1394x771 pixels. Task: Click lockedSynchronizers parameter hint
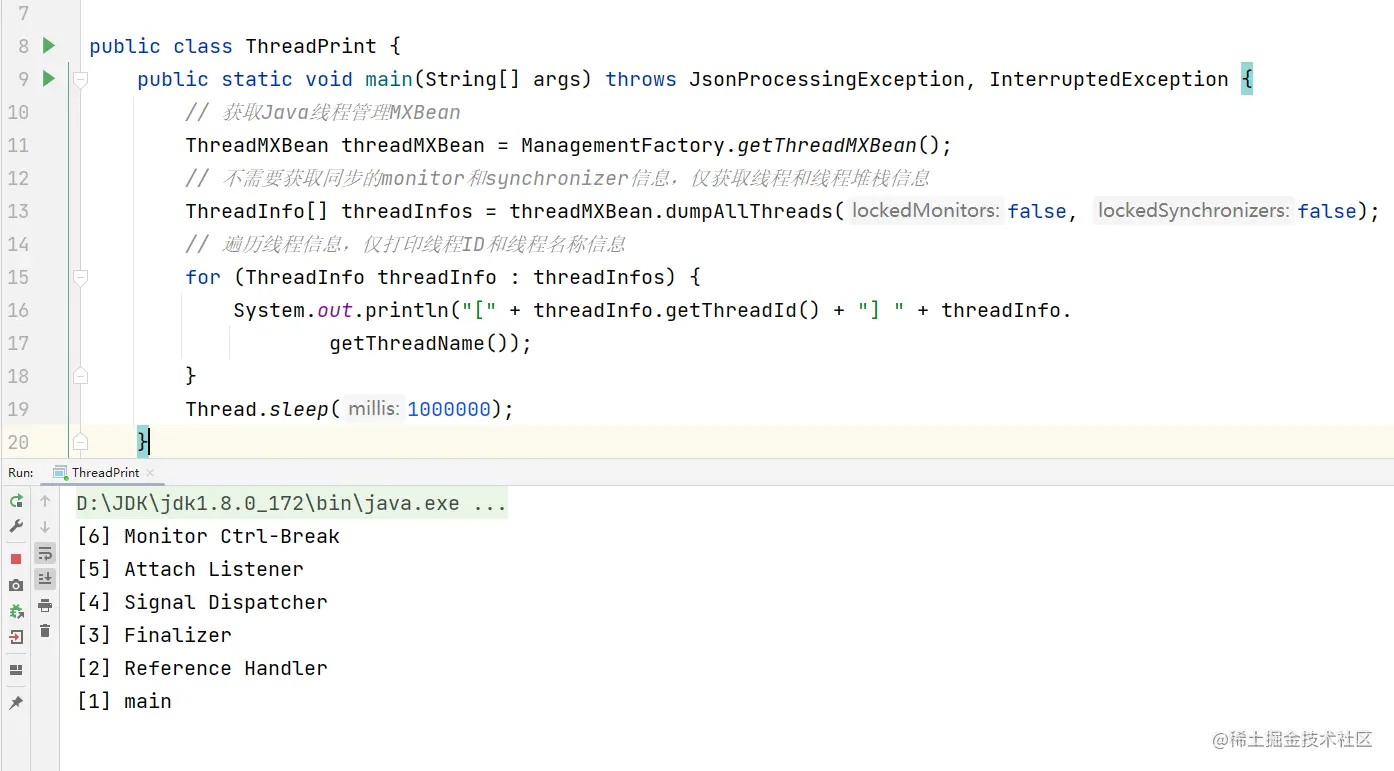(x=1193, y=211)
